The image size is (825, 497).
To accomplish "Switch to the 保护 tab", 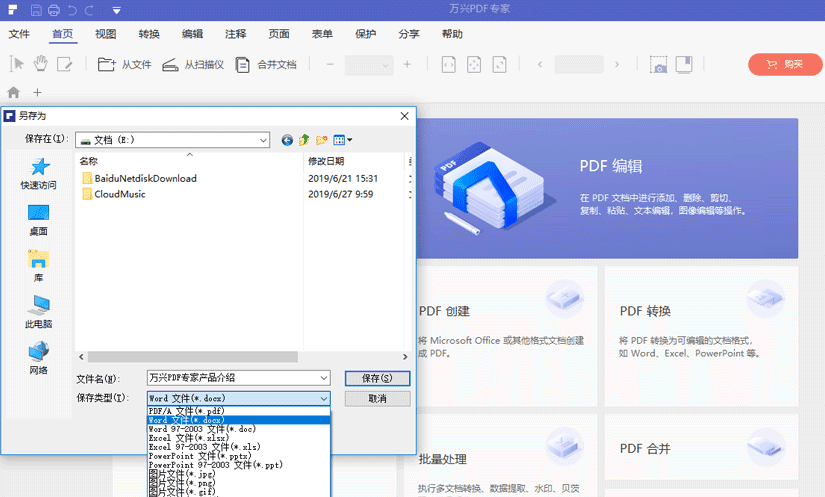I will pos(366,34).
